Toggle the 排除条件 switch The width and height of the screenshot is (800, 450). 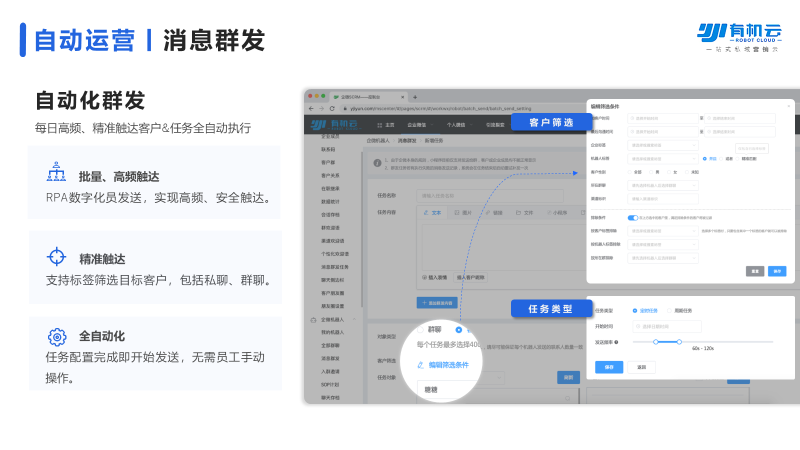point(632,217)
